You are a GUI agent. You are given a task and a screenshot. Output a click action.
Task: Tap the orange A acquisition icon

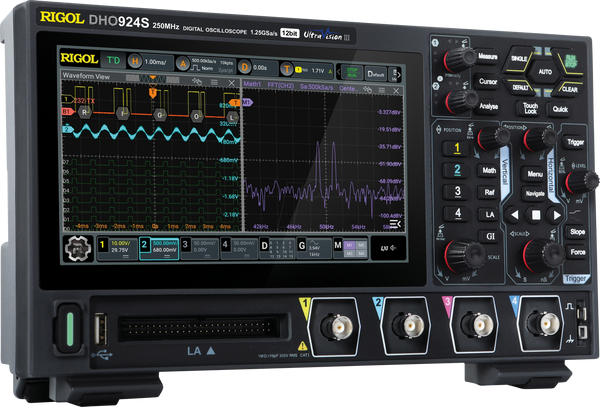183,64
